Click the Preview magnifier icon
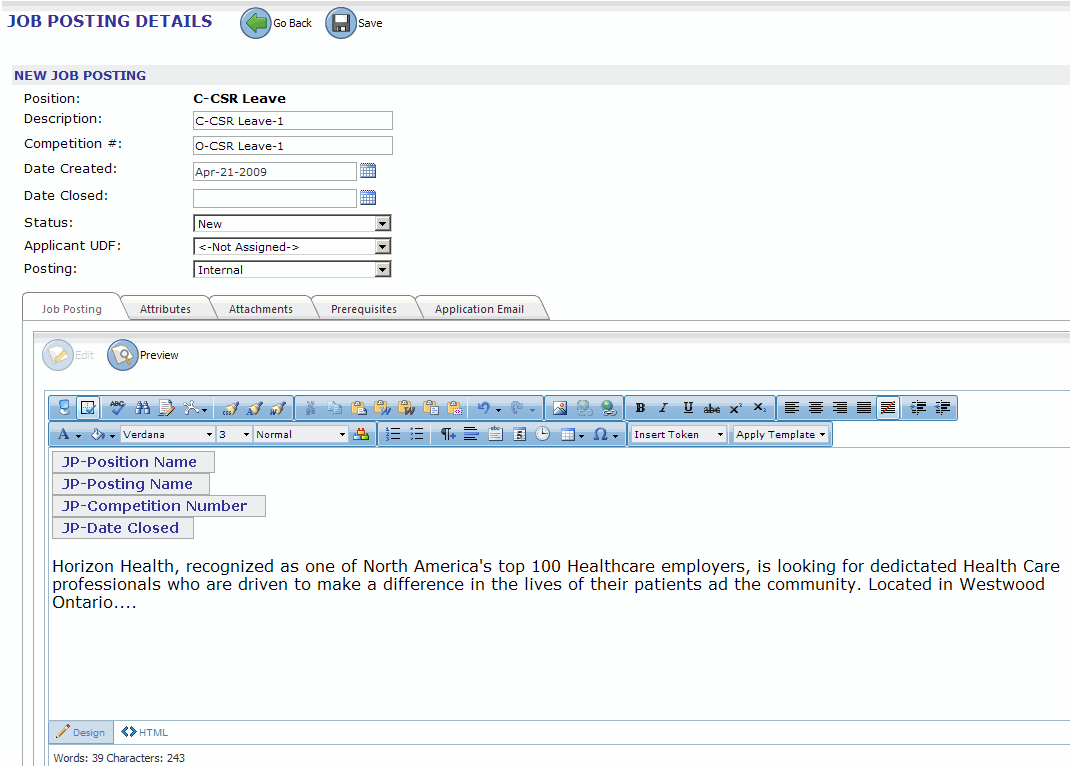Viewport: 1070px width, 766px height. tap(122, 355)
